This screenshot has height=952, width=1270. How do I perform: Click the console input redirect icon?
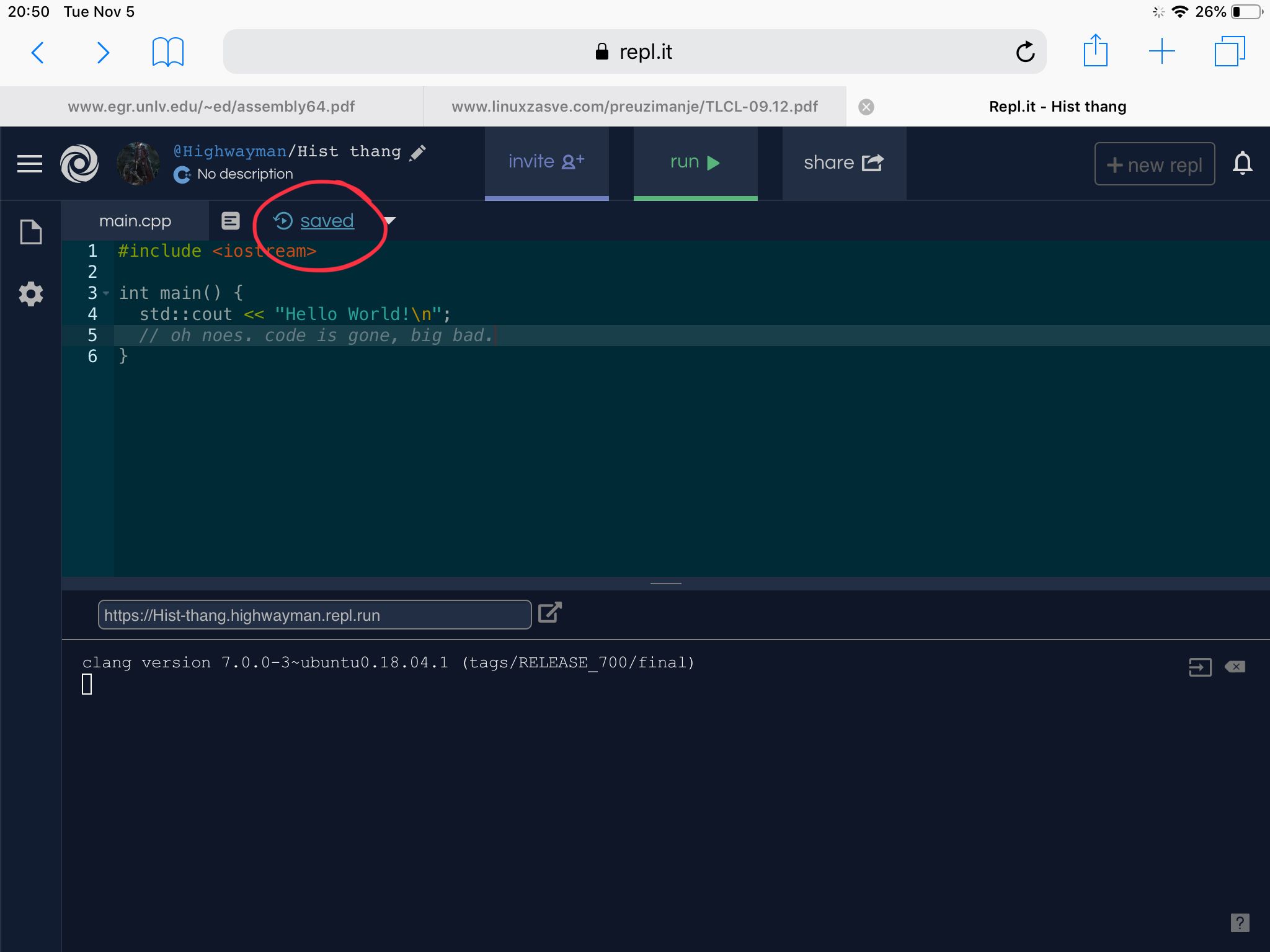point(1200,667)
